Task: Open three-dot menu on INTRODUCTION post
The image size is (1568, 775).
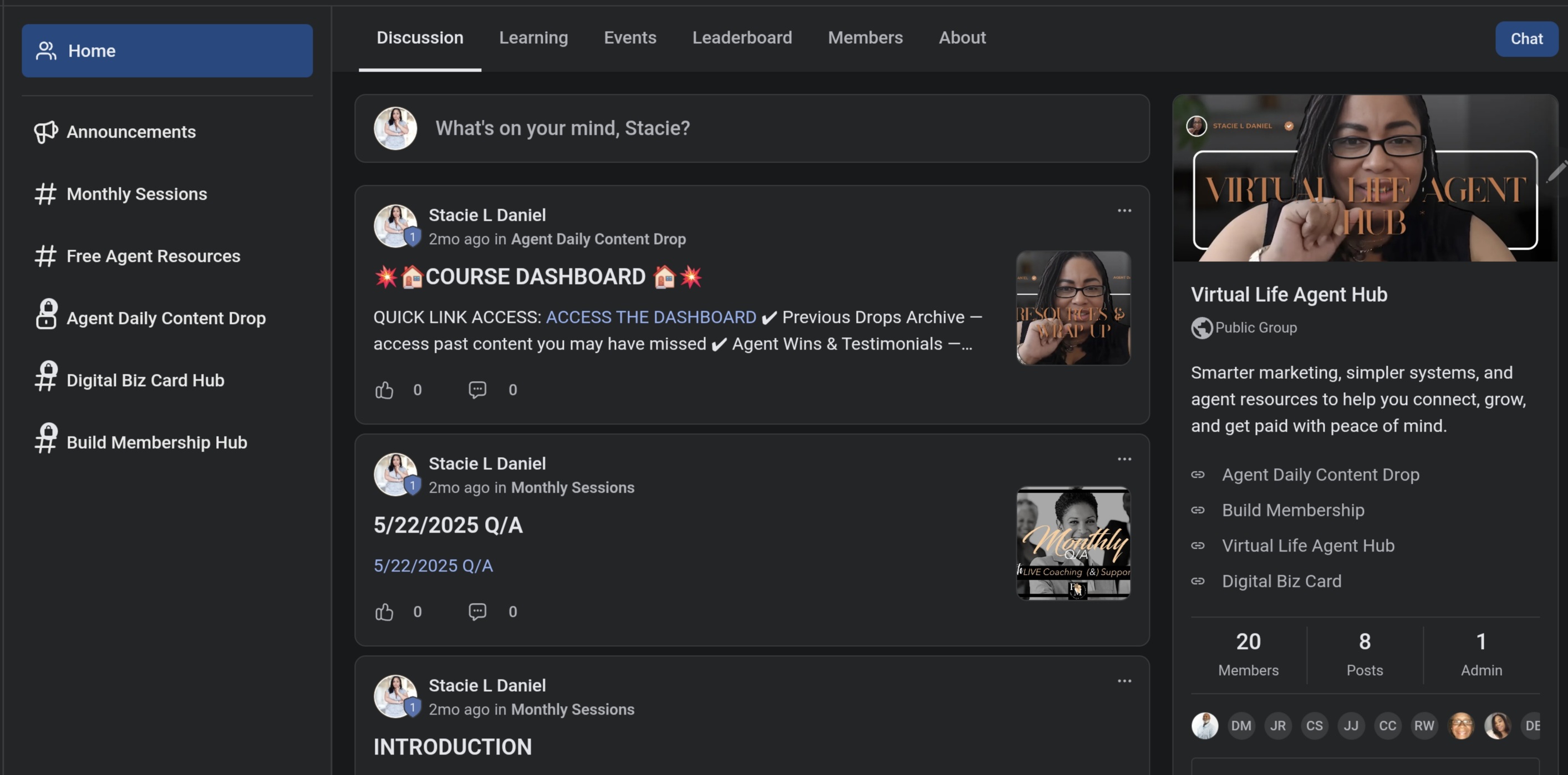Action: (x=1124, y=681)
